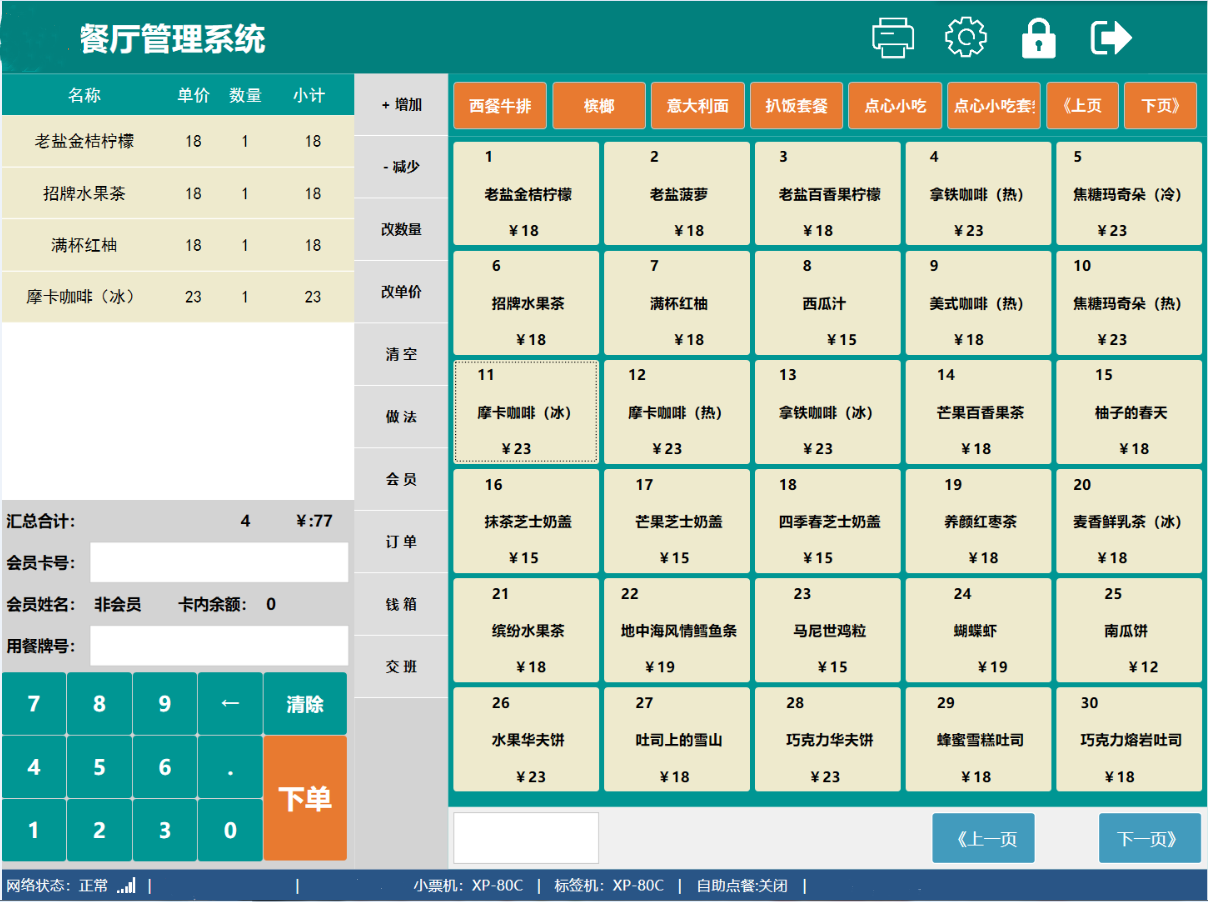Switch to the 意大利面 category tab
This screenshot has width=1208, height=902.
pos(697,106)
